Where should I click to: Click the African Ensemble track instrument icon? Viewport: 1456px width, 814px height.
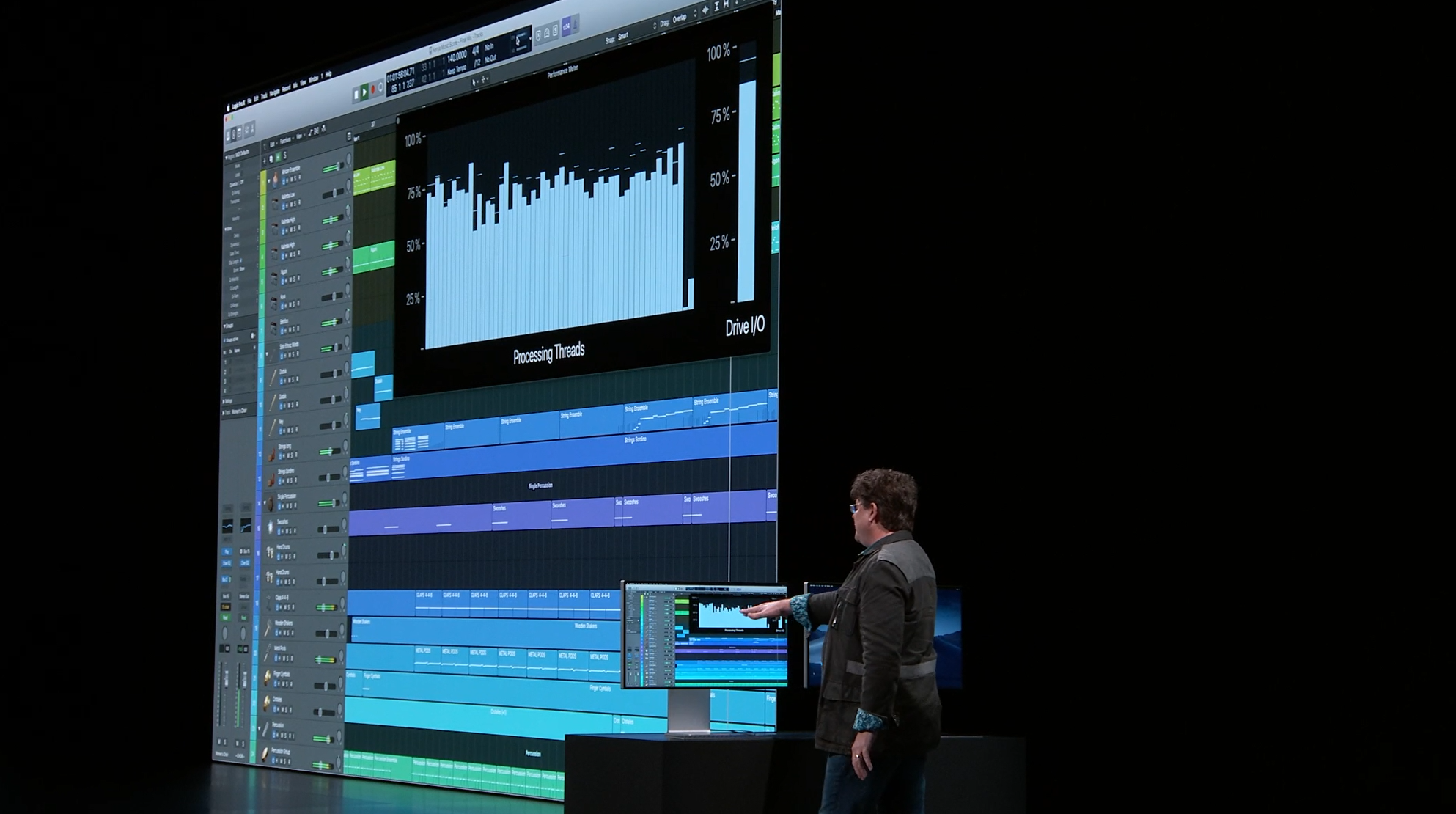click(274, 179)
